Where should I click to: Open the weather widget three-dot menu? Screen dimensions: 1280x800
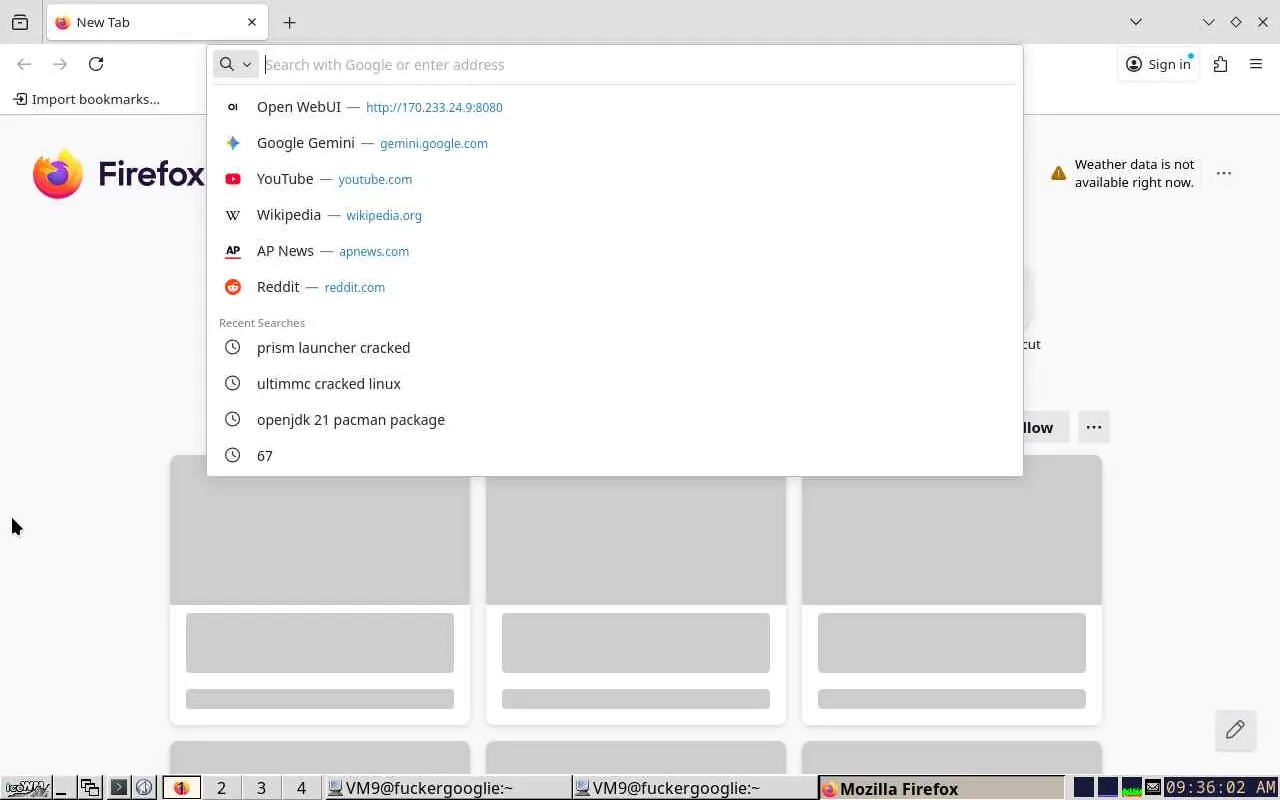tap(1224, 173)
